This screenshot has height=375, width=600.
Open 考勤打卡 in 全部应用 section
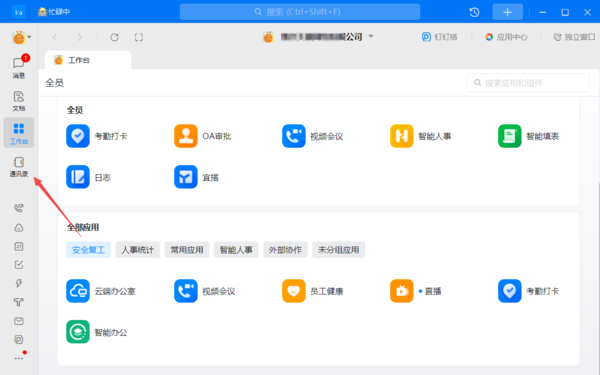point(528,291)
